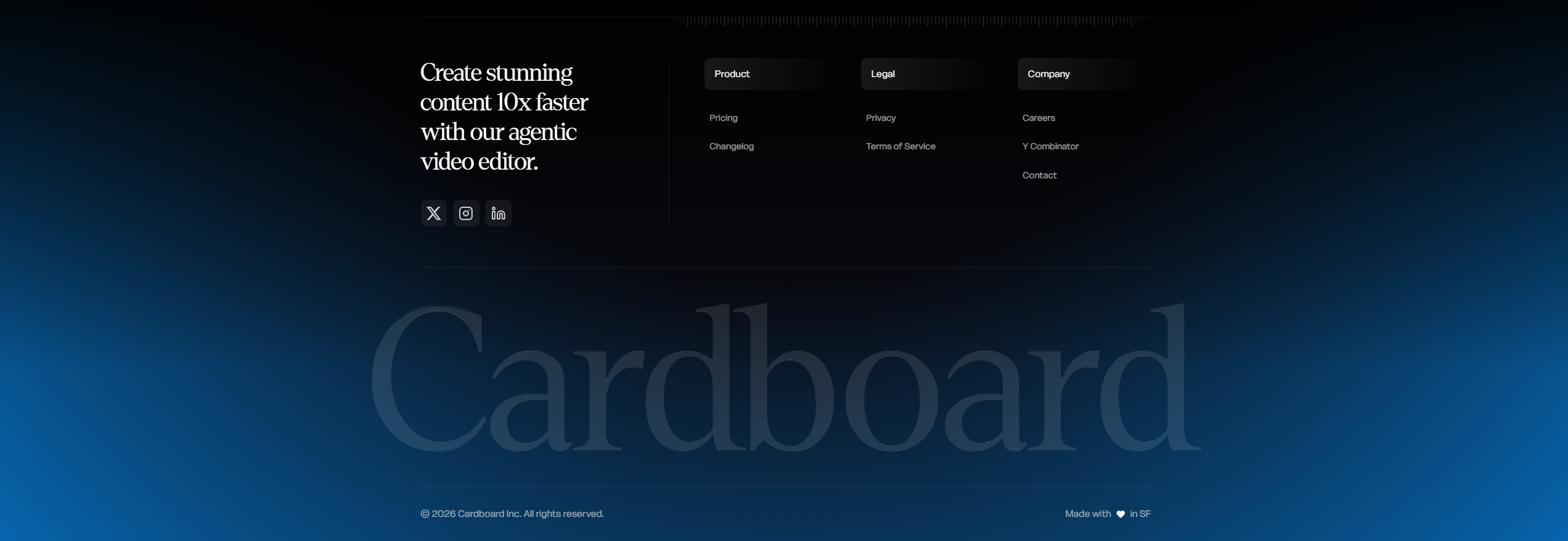Select the Company footer heading
This screenshot has height=541, width=1568.
[x=1048, y=74]
